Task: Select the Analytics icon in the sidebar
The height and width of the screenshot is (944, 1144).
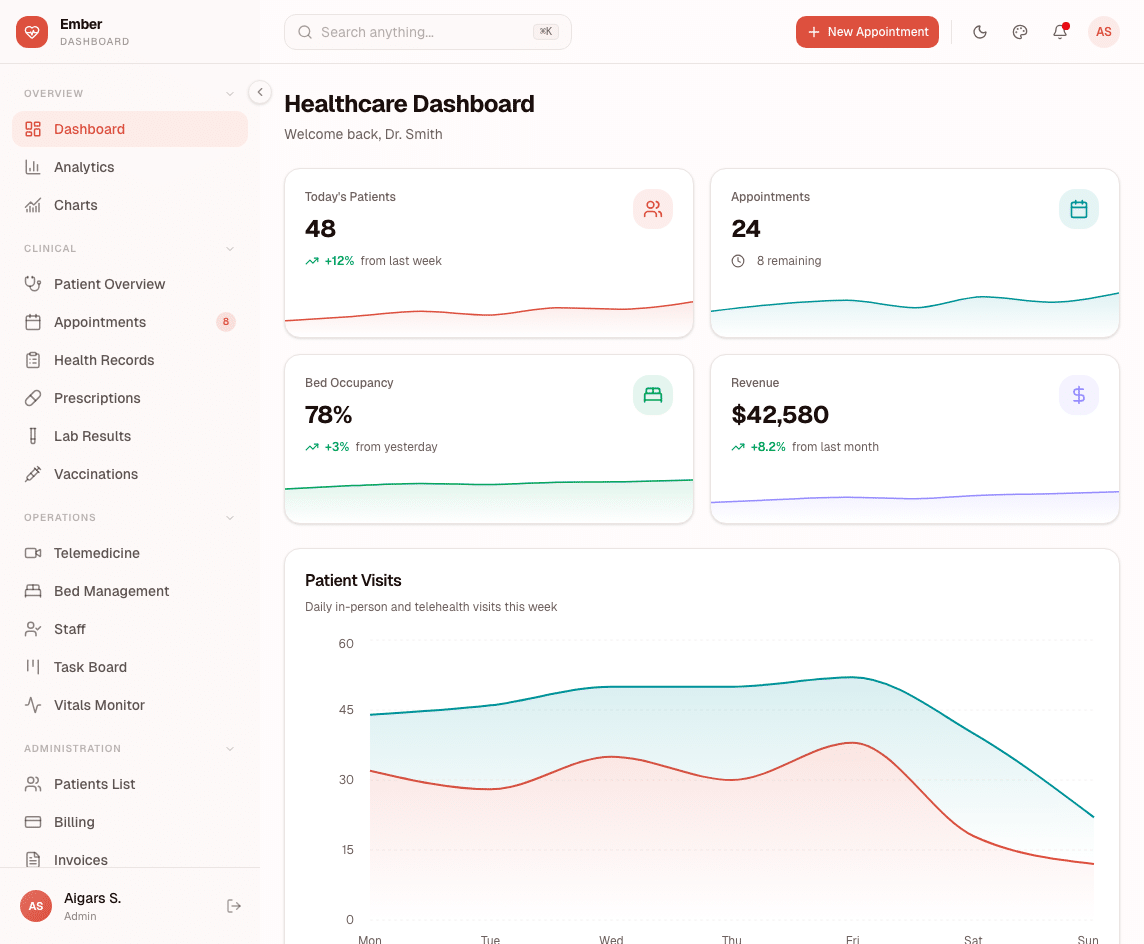Action: pyautogui.click(x=34, y=167)
